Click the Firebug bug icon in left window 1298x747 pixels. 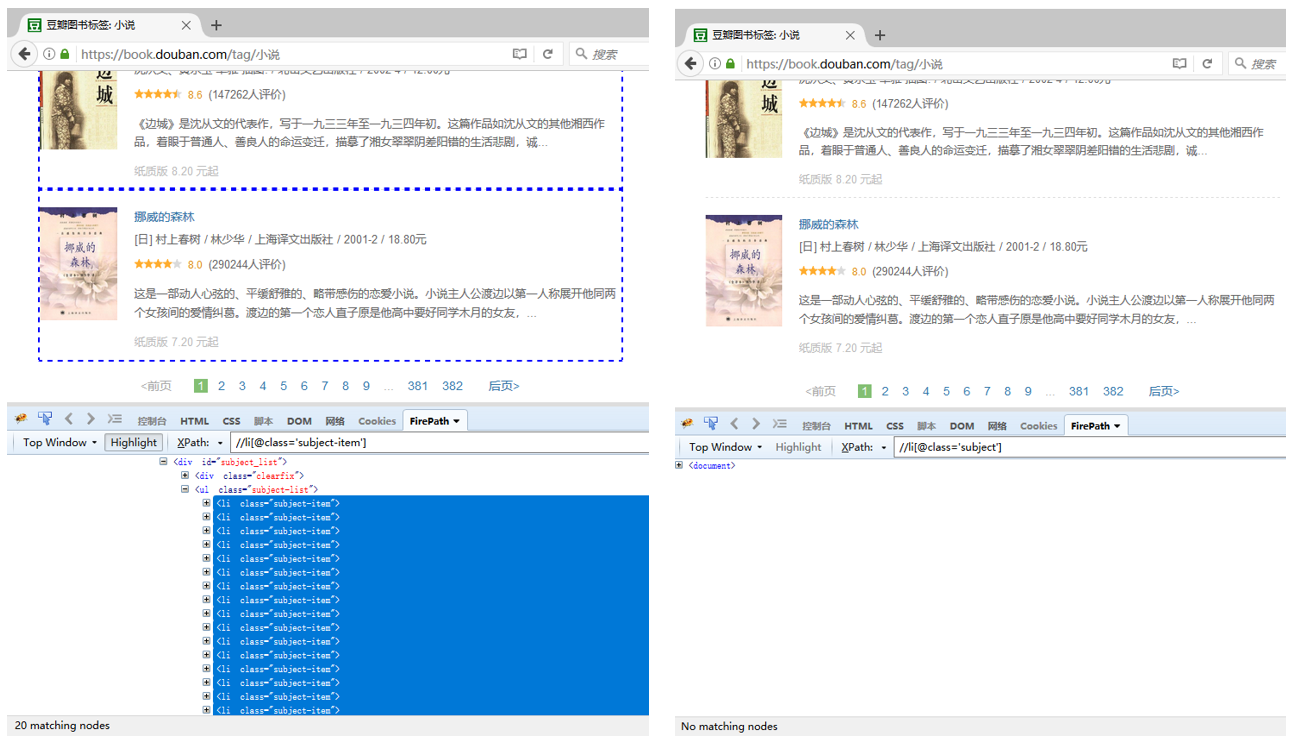click(x=21, y=420)
